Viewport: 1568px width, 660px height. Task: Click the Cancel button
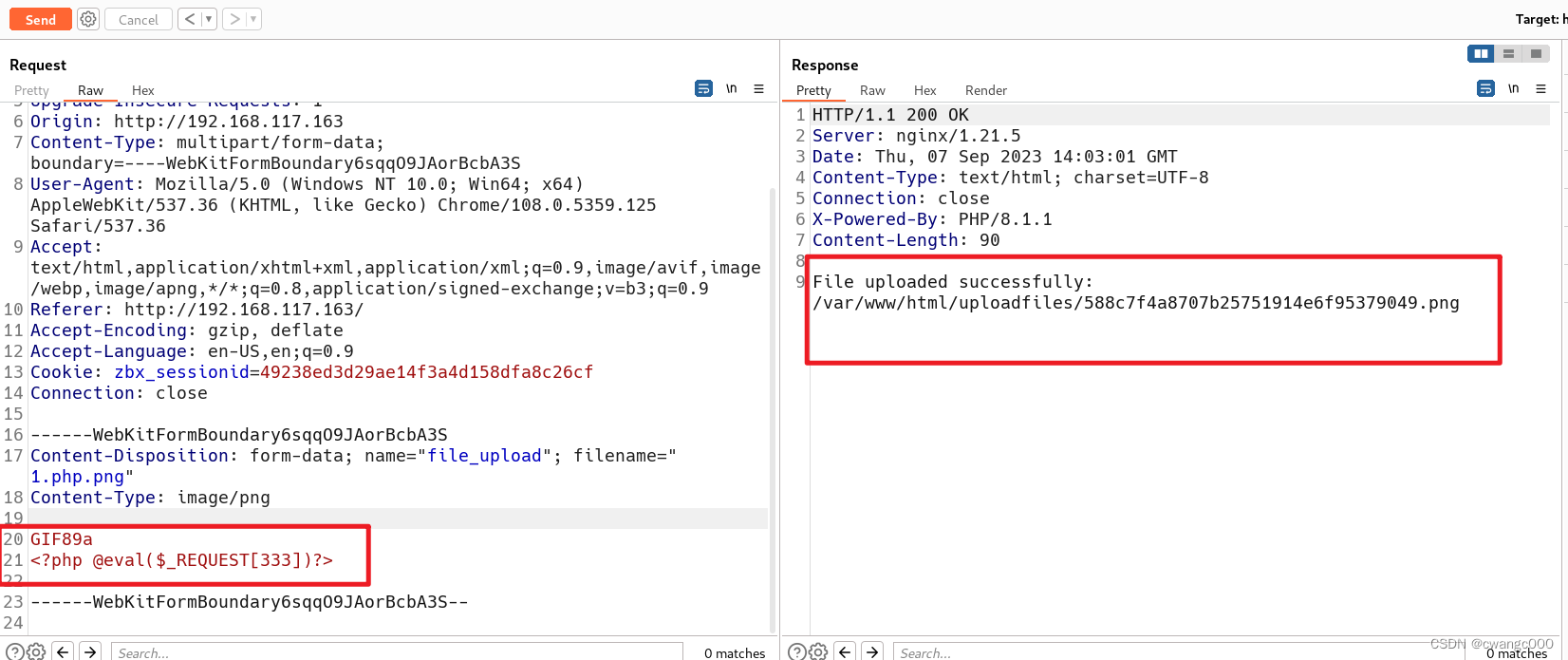pyautogui.click(x=139, y=19)
